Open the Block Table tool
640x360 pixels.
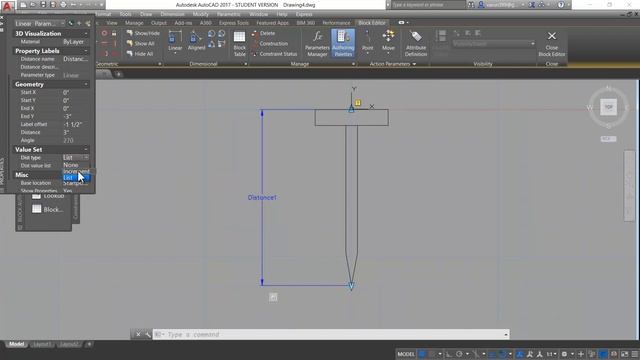(x=240, y=43)
